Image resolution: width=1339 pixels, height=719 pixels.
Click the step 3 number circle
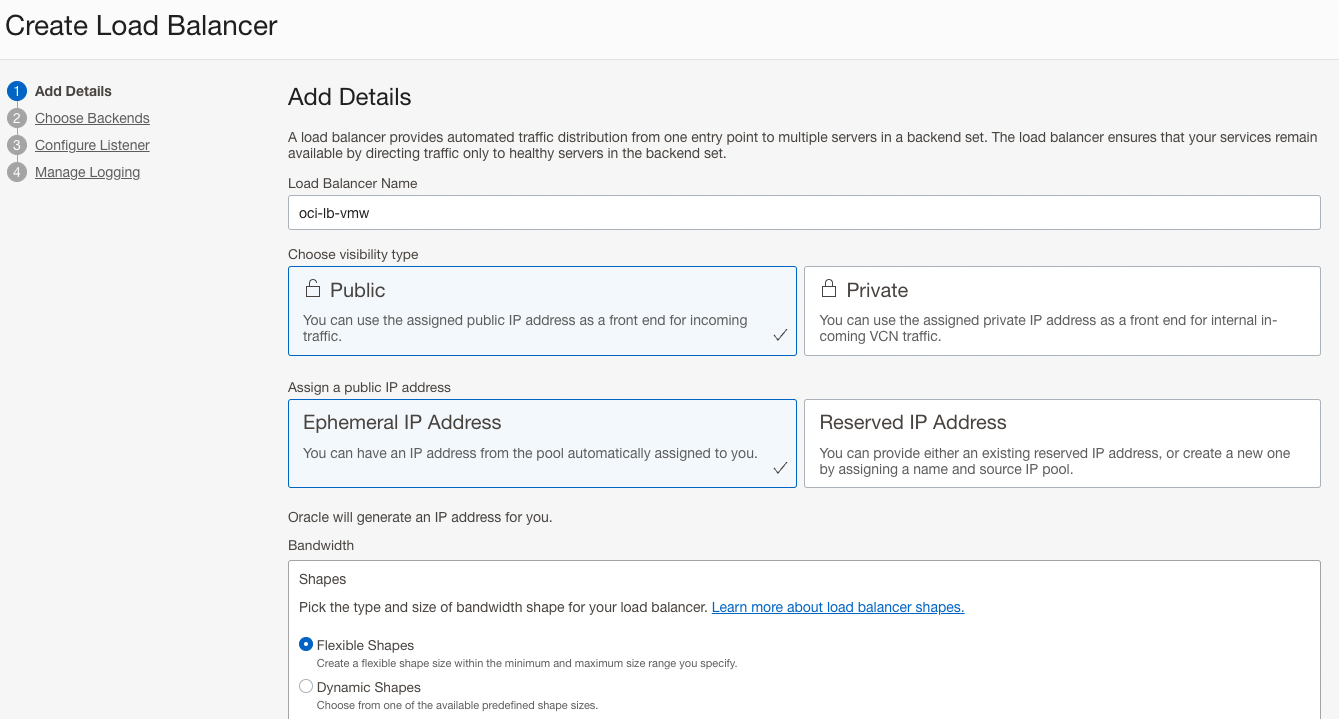tap(16, 145)
